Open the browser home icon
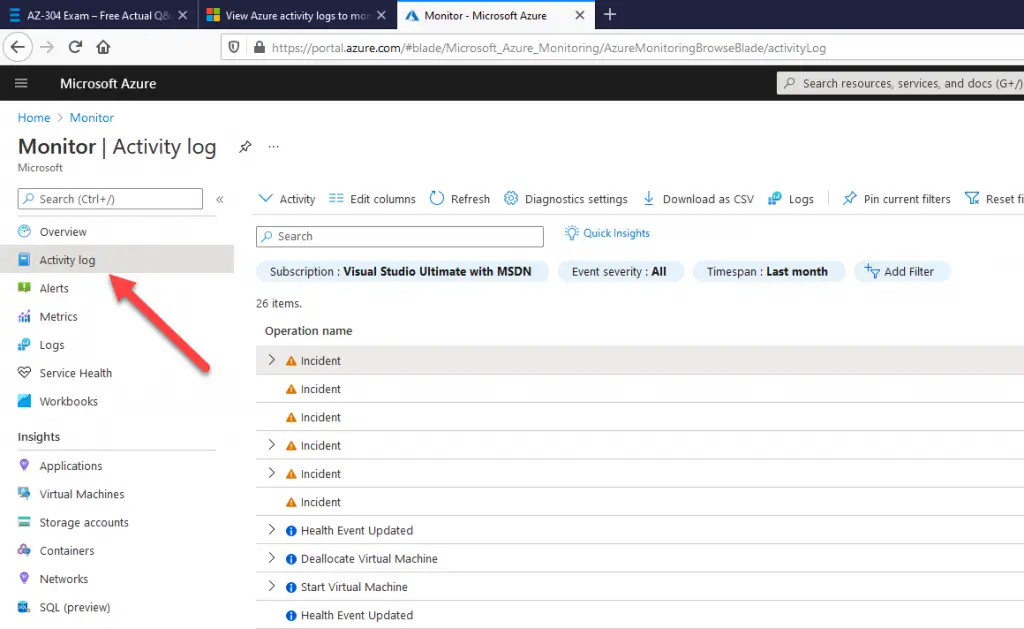The height and width of the screenshot is (629, 1024). [103, 47]
